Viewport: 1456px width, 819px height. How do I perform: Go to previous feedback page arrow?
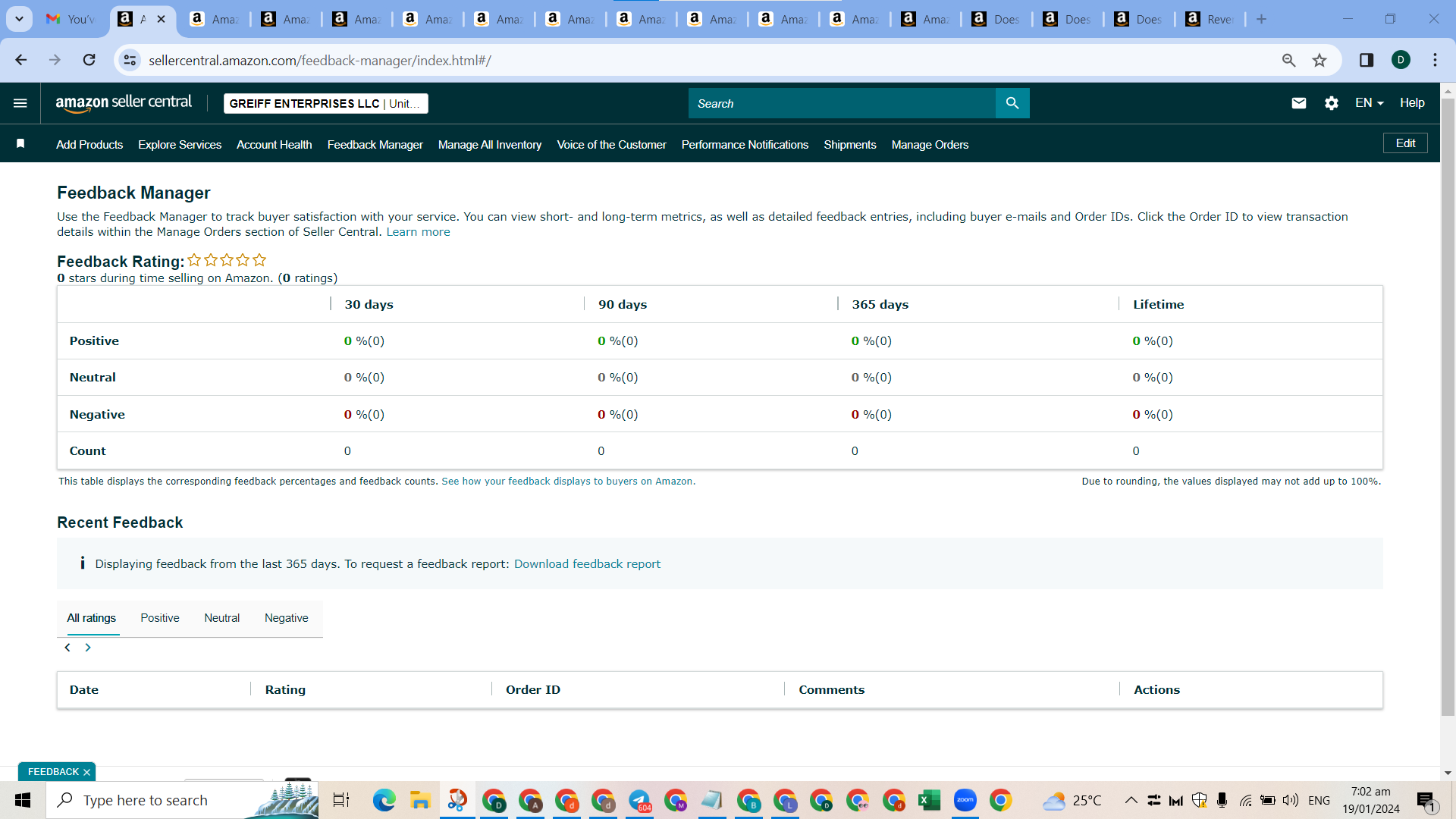tap(67, 648)
